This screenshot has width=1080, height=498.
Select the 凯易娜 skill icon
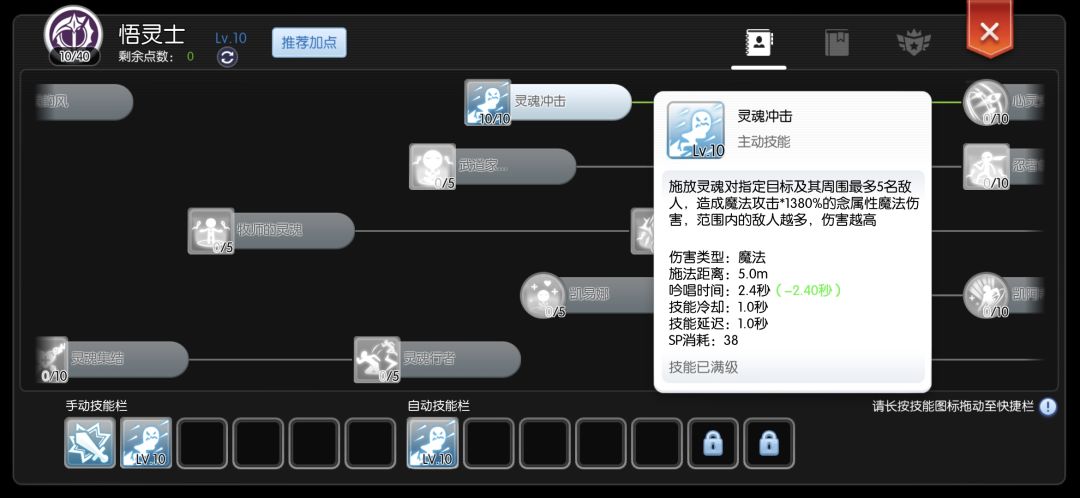(543, 295)
